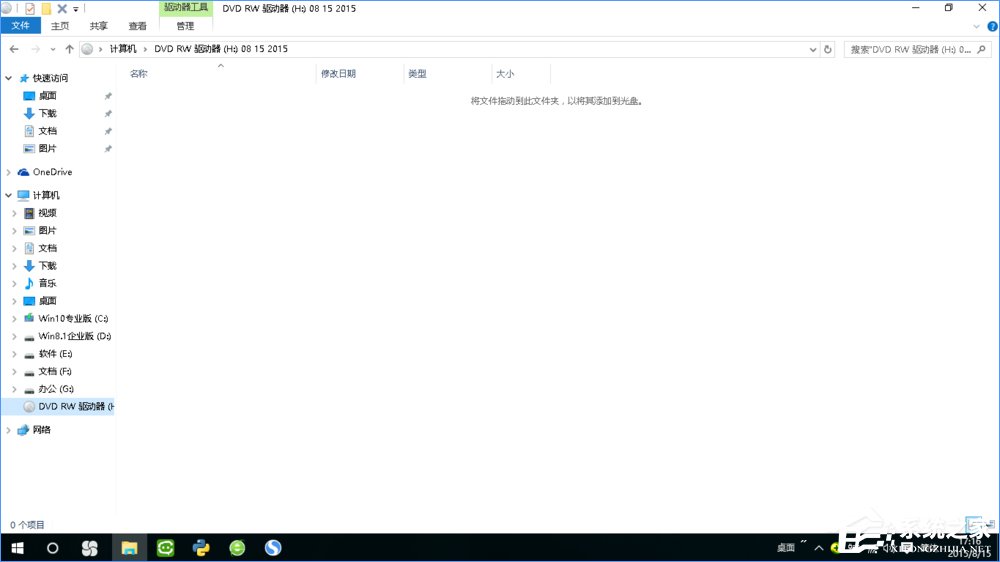The image size is (1000, 562).
Task: Open 视频 under 计算机
Action: coord(47,213)
